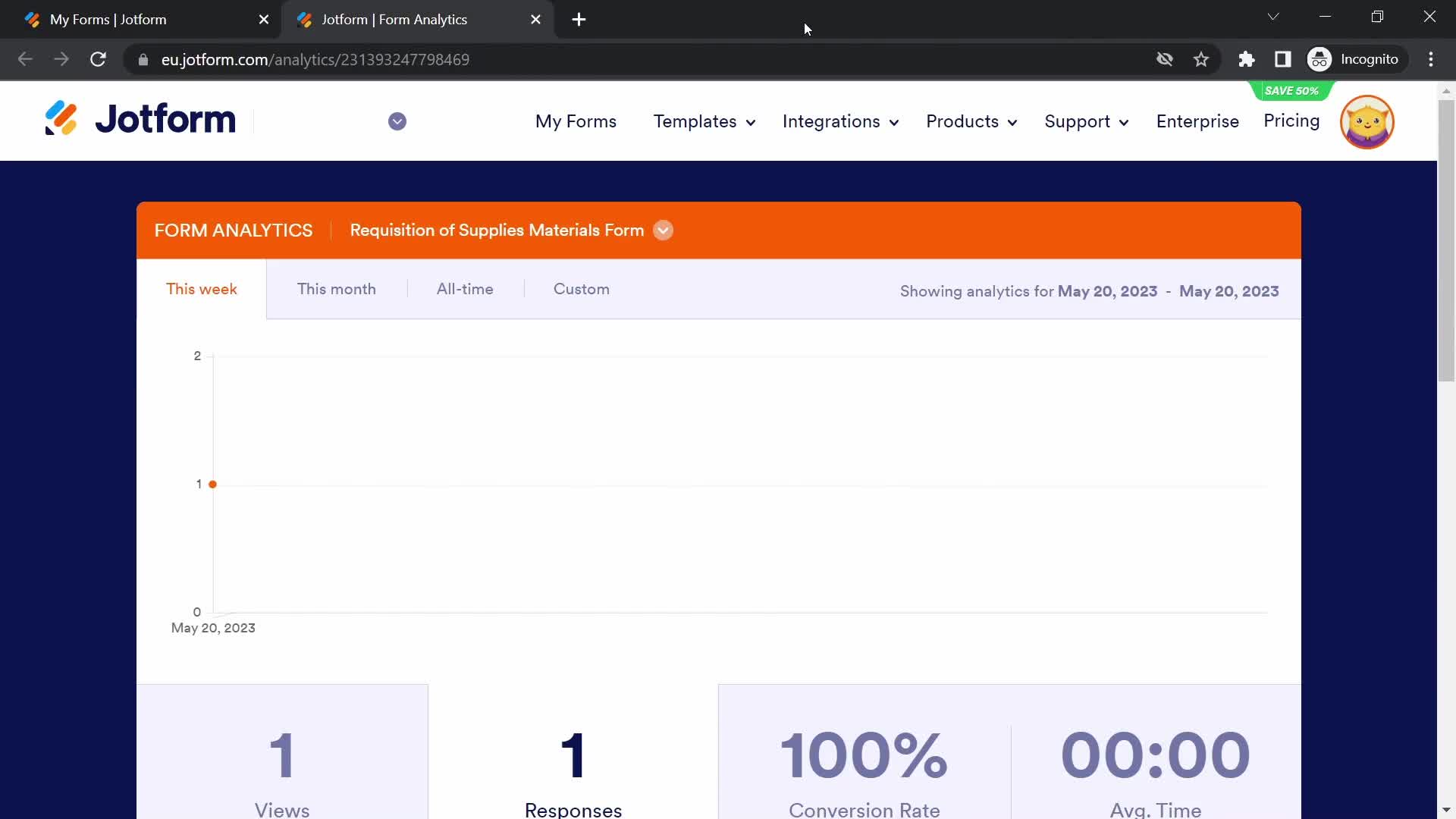Select the Custom date range tab
This screenshot has height=819, width=1456.
coord(582,289)
